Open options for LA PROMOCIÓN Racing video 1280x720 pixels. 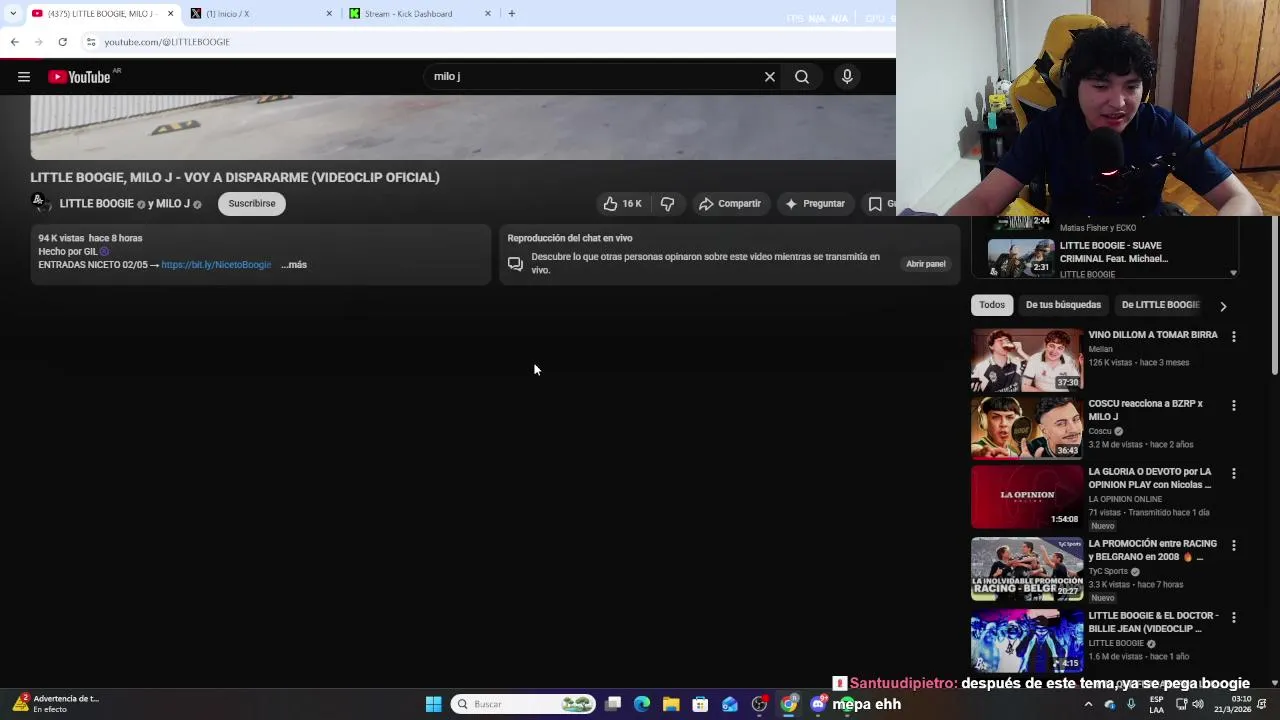click(1233, 545)
